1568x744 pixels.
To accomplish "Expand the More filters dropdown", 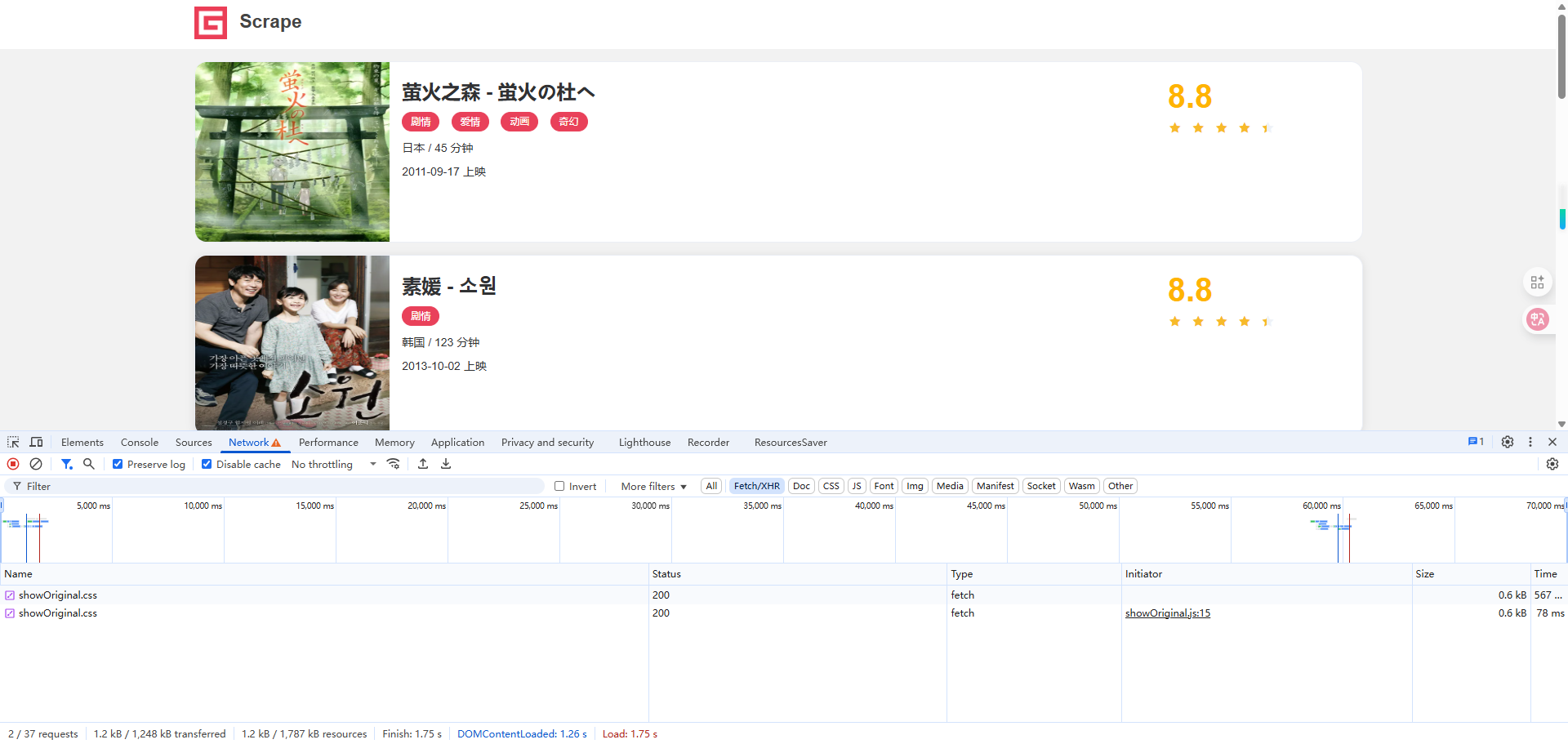I will tap(653, 486).
